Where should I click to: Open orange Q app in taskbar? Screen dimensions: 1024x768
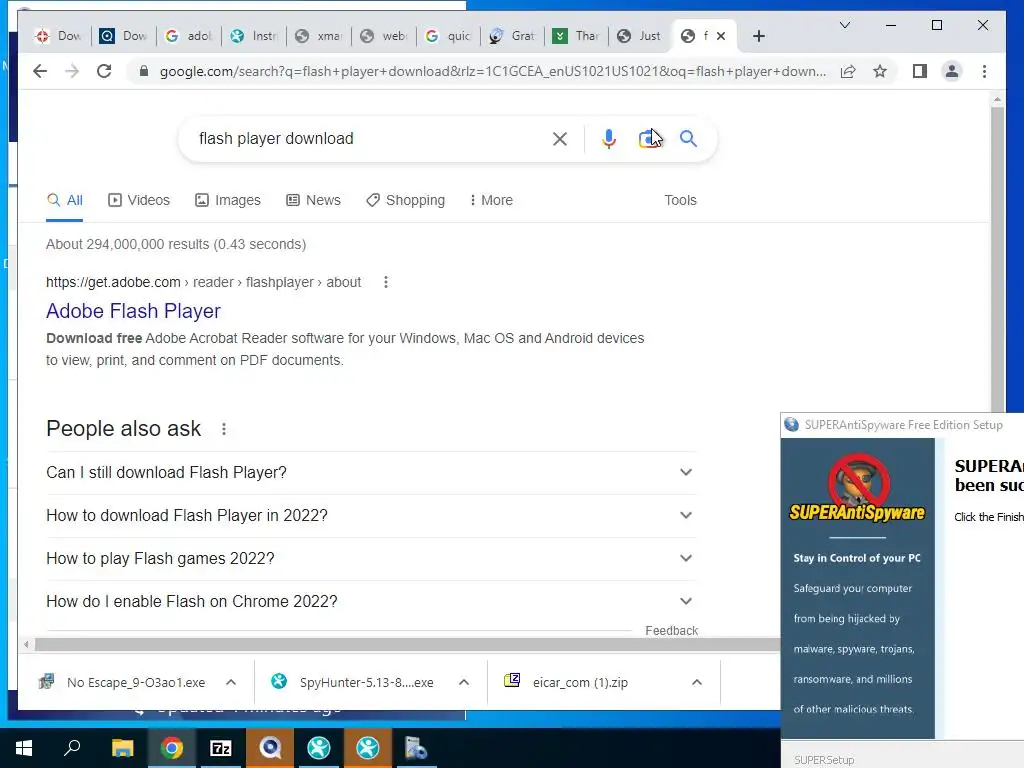click(x=270, y=748)
